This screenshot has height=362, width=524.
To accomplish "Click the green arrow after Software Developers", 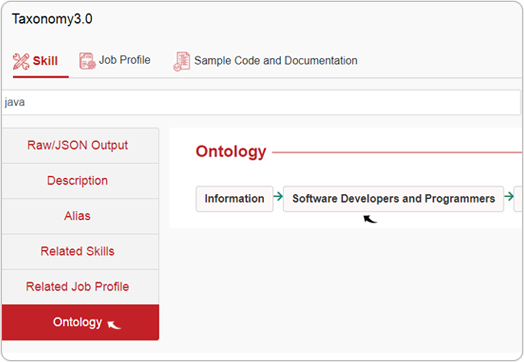I will pyautogui.click(x=509, y=196).
